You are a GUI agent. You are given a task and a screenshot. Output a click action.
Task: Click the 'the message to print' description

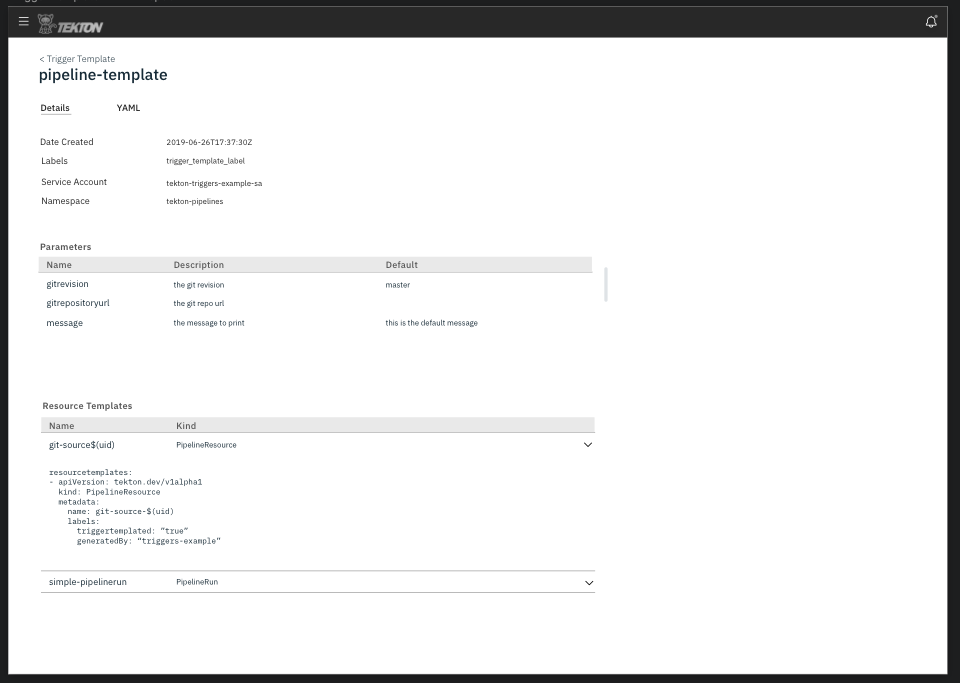[209, 323]
